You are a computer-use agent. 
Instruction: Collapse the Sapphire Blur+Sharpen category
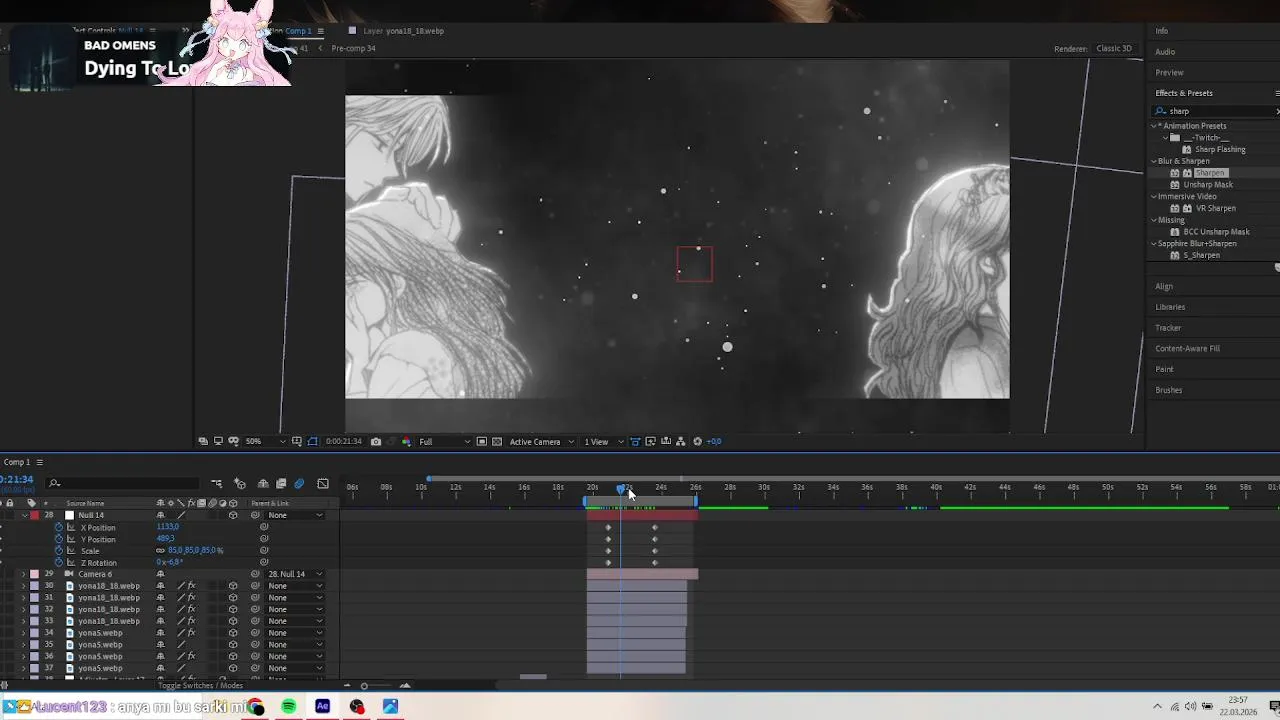click(1154, 244)
